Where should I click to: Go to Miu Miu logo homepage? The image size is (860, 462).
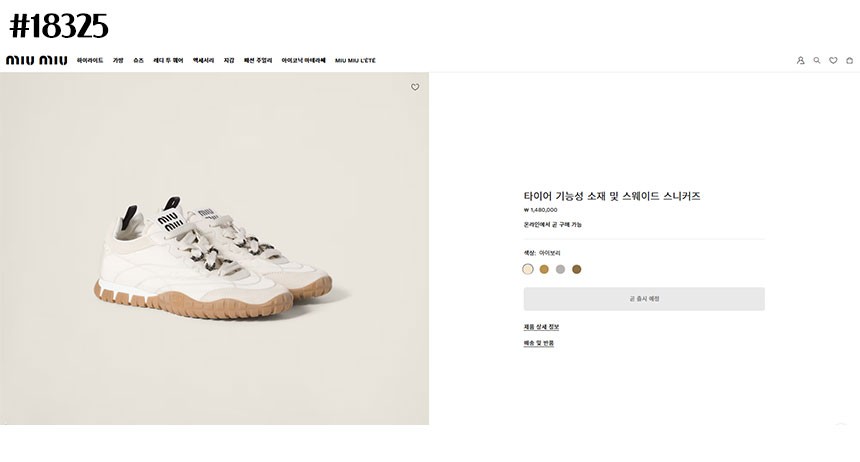36,60
